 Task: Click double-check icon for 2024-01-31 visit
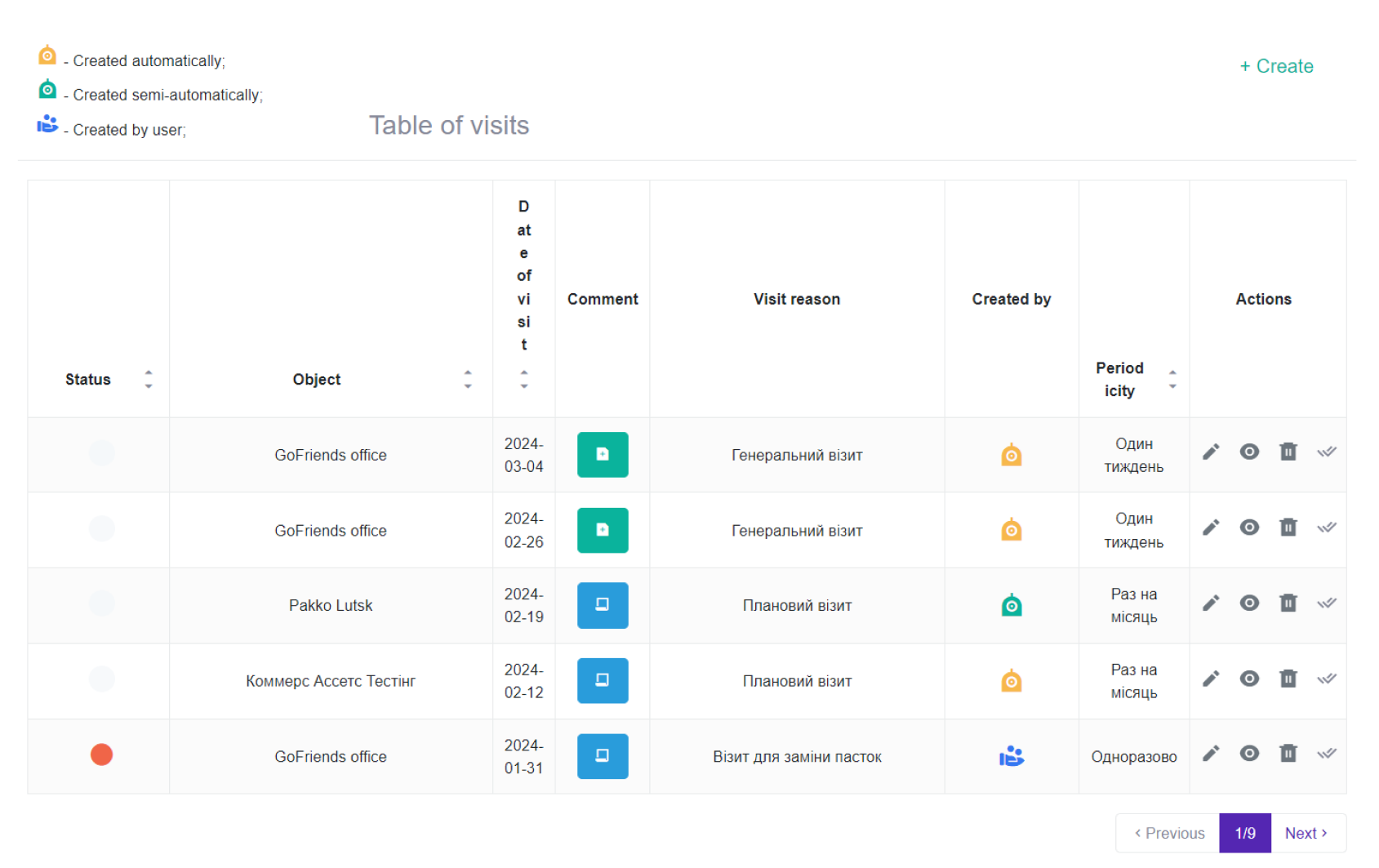pyautogui.click(x=1326, y=754)
